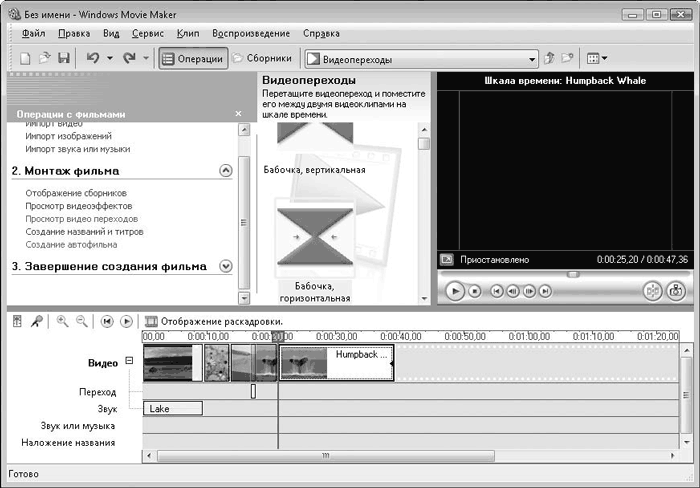This screenshot has height=488, width=700.
Task: Toggle the Операции tasks pane button
Action: [192, 59]
